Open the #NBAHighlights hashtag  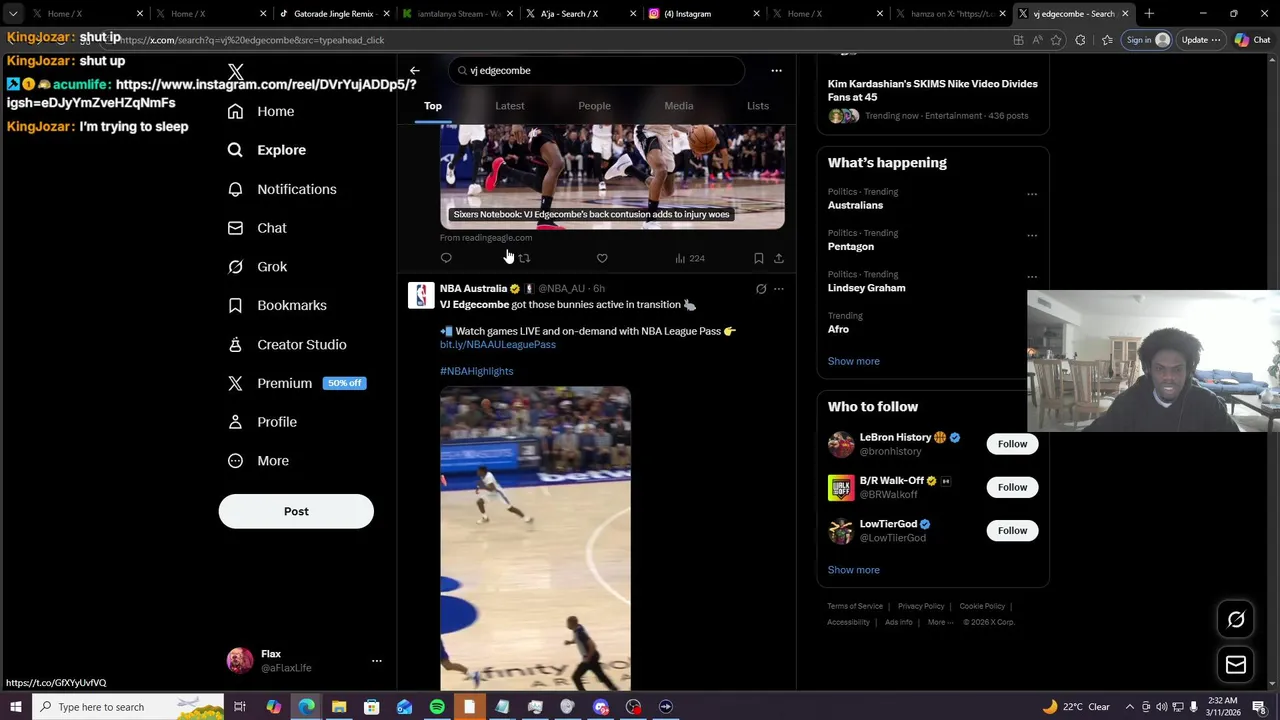pos(477,371)
